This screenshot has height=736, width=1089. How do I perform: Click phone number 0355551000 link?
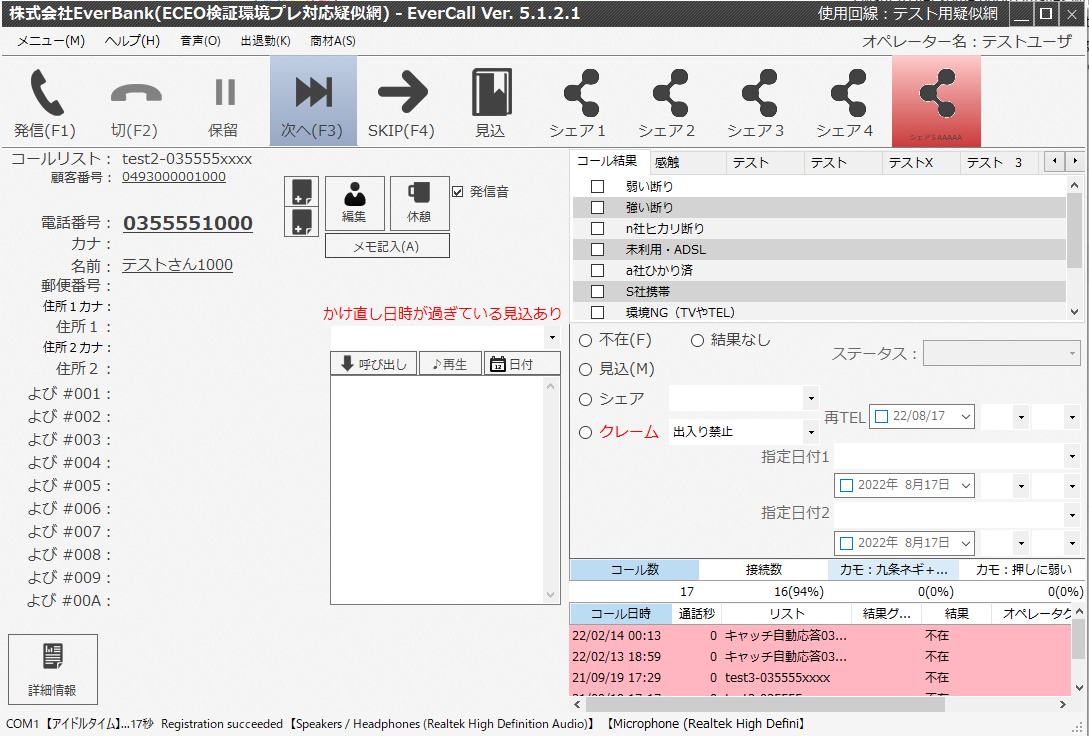[x=188, y=223]
